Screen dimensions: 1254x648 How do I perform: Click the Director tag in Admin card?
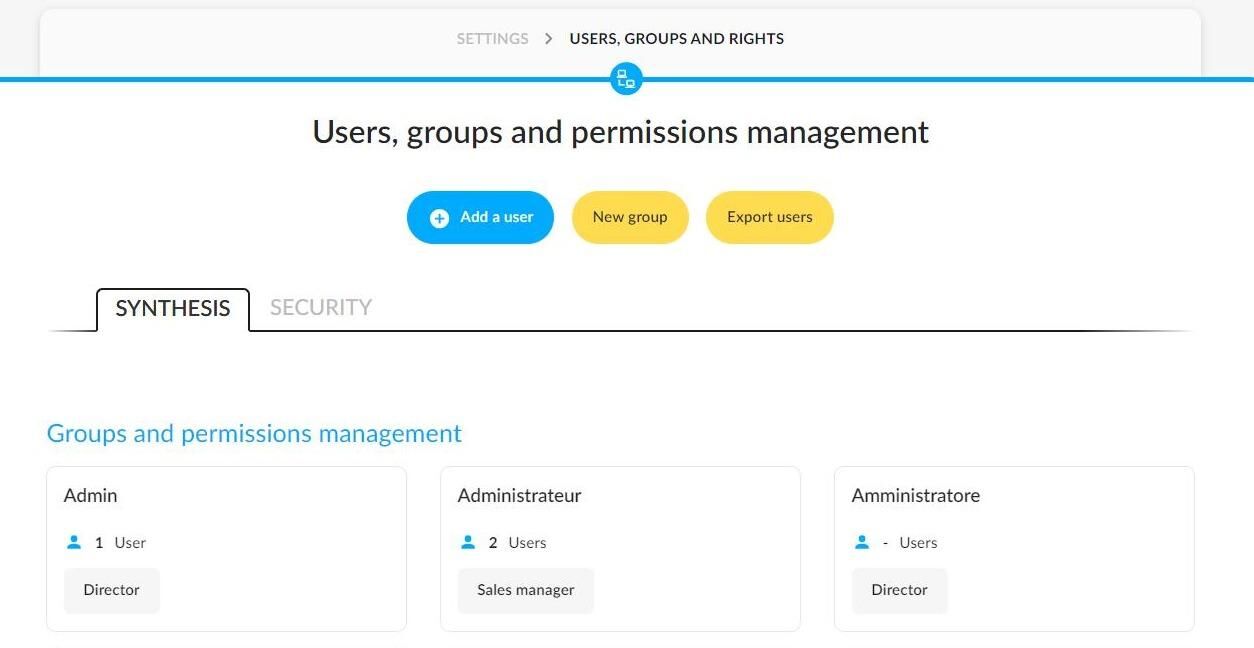pos(112,590)
